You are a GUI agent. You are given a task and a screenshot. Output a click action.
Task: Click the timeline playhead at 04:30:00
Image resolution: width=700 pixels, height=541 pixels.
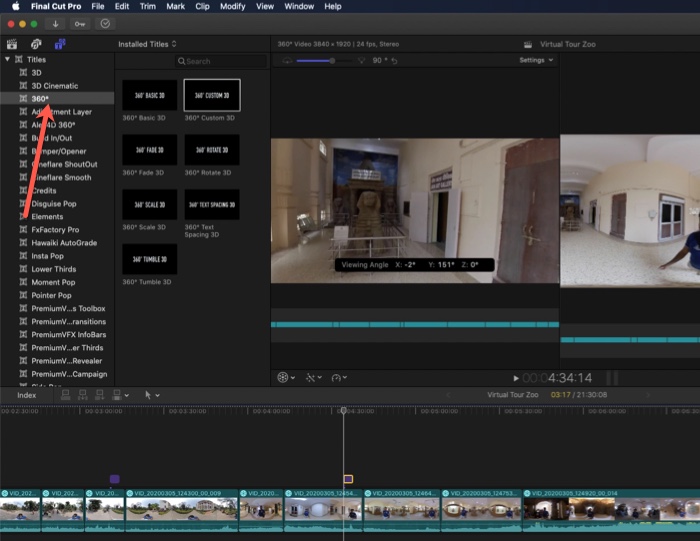(x=343, y=411)
